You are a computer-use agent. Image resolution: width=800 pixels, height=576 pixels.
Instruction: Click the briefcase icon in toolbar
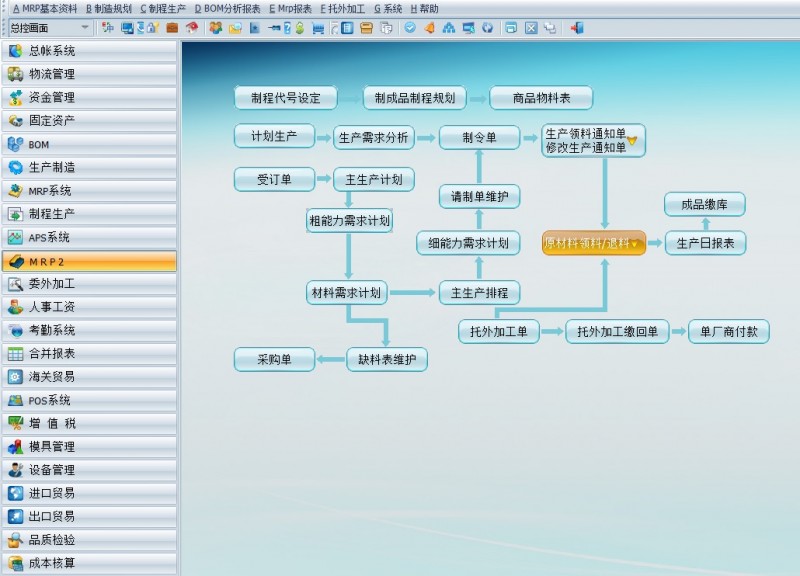[x=172, y=28]
